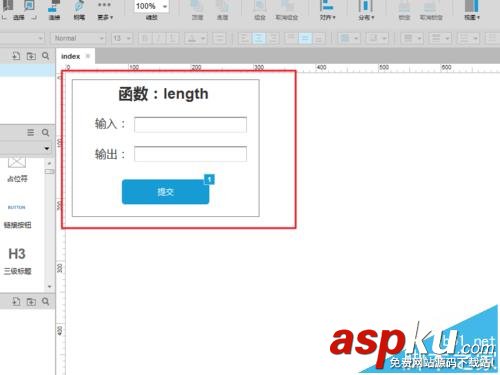Click the interaction badge 1 on 提交
This screenshot has width=500, height=375.
[x=209, y=180]
